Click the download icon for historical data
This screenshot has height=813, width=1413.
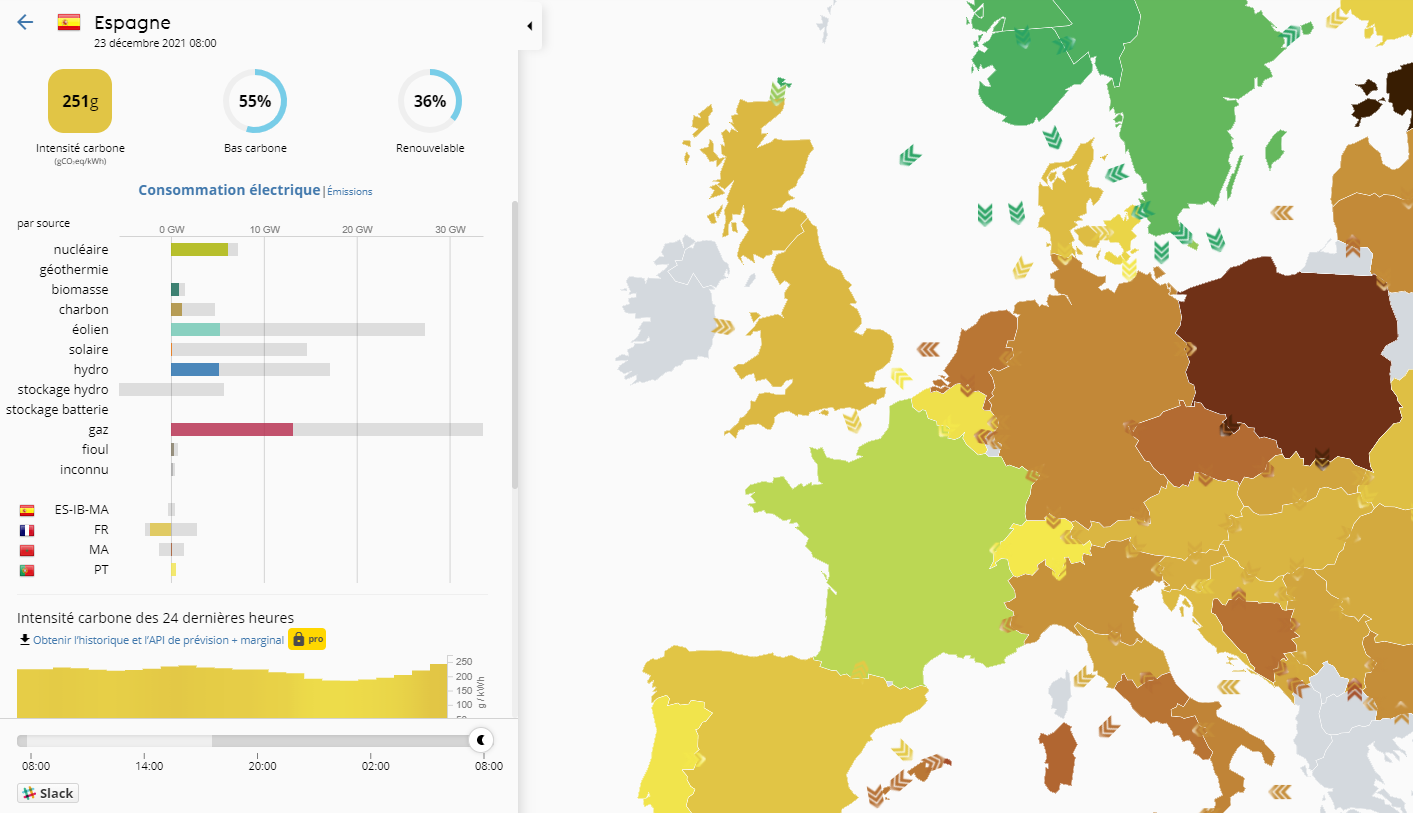[24, 639]
